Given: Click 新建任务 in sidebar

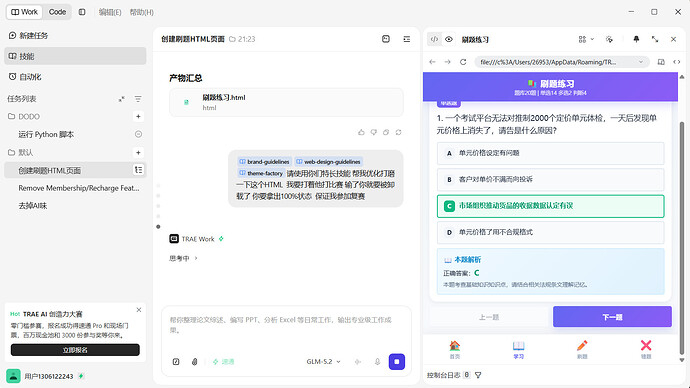Looking at the screenshot, I should (75, 35).
